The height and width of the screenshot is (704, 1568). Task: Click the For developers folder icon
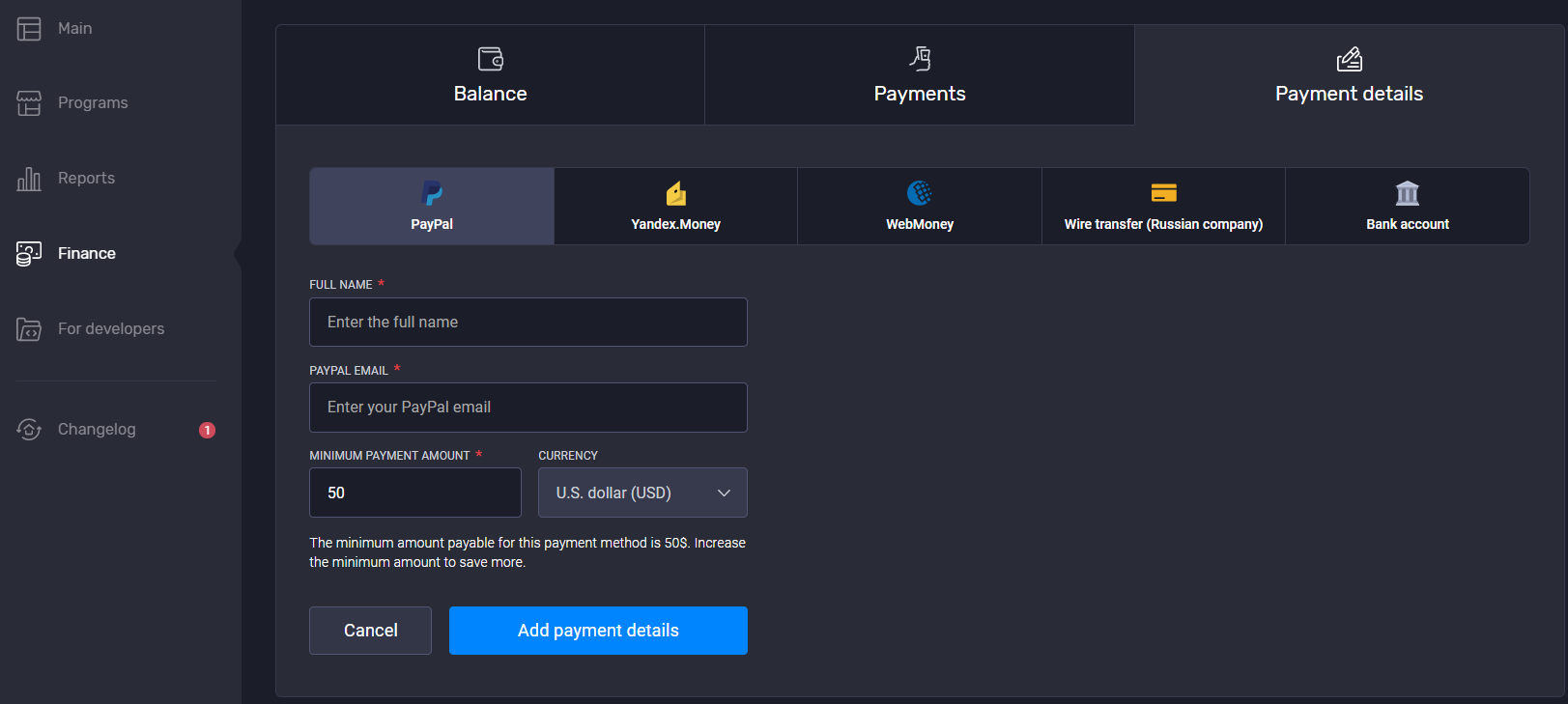(29, 329)
